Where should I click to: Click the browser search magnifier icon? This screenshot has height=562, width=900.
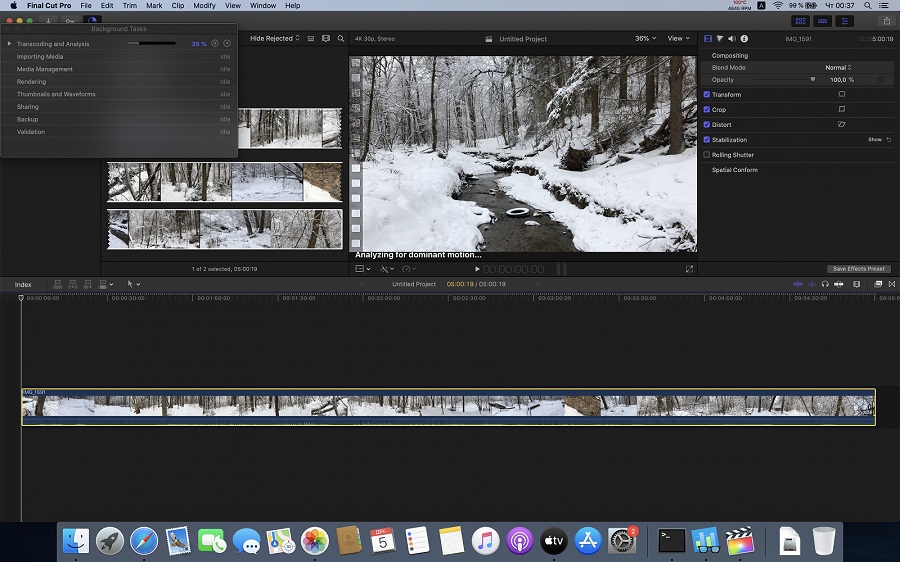click(341, 39)
